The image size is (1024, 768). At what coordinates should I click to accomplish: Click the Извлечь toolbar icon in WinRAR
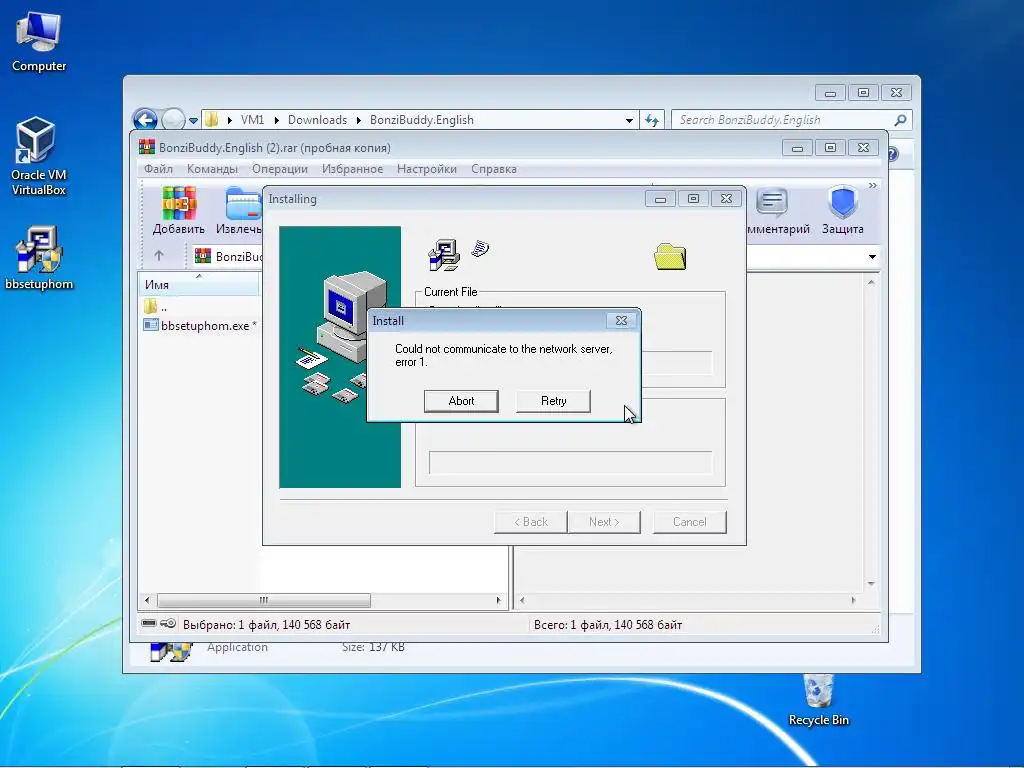[239, 210]
